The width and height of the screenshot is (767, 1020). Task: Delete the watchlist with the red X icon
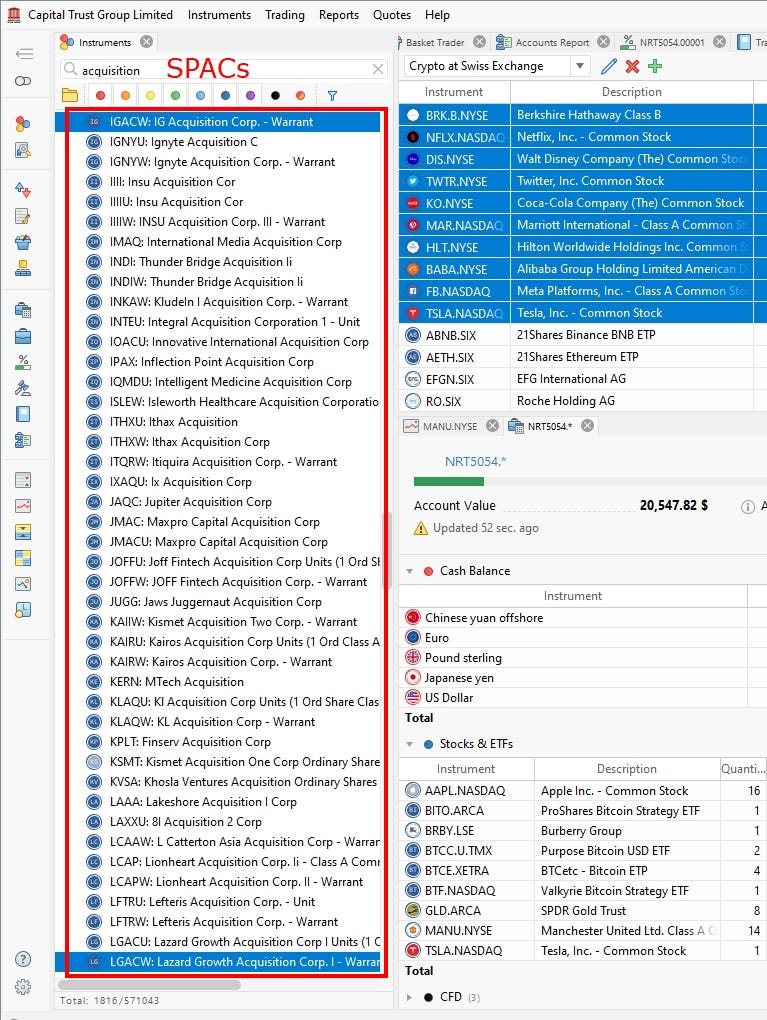coord(632,66)
